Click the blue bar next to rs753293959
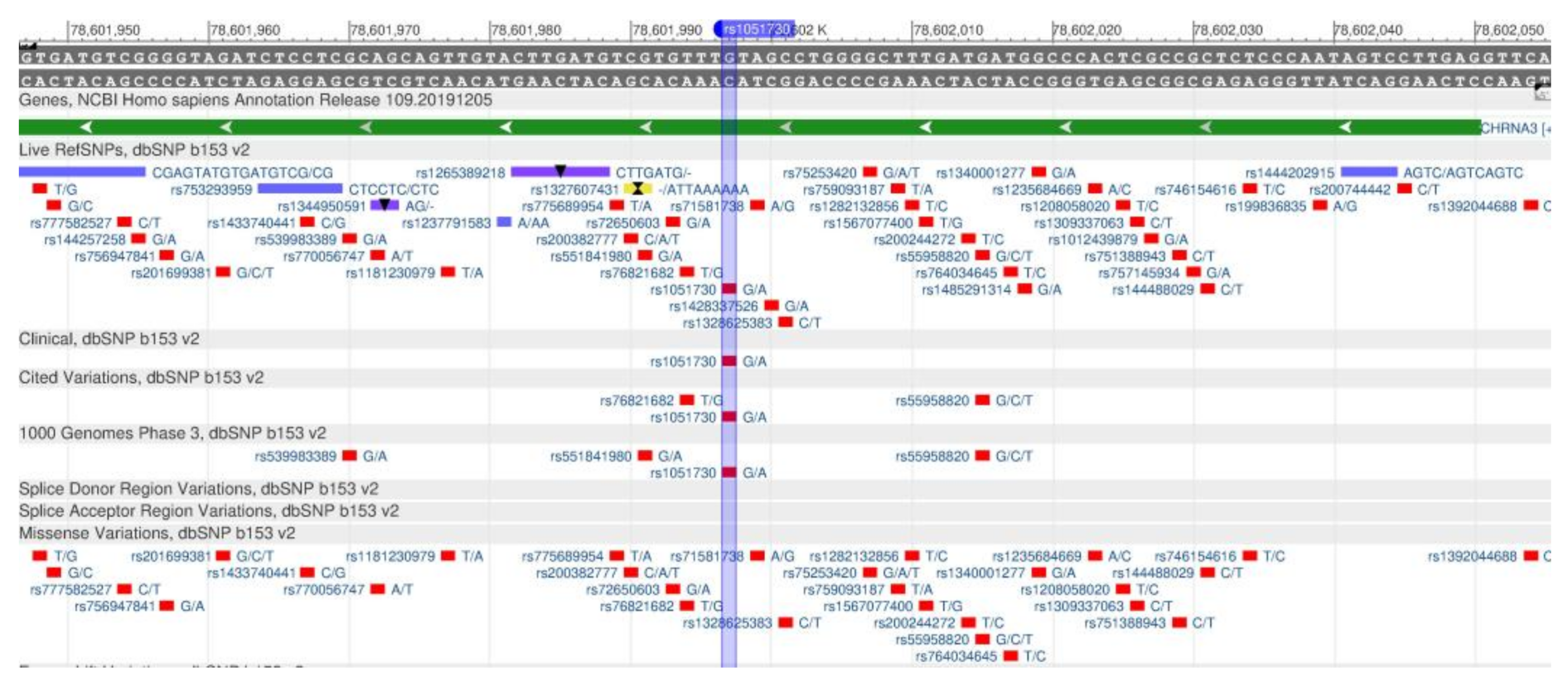The height and width of the screenshot is (686, 1568). 300,189
